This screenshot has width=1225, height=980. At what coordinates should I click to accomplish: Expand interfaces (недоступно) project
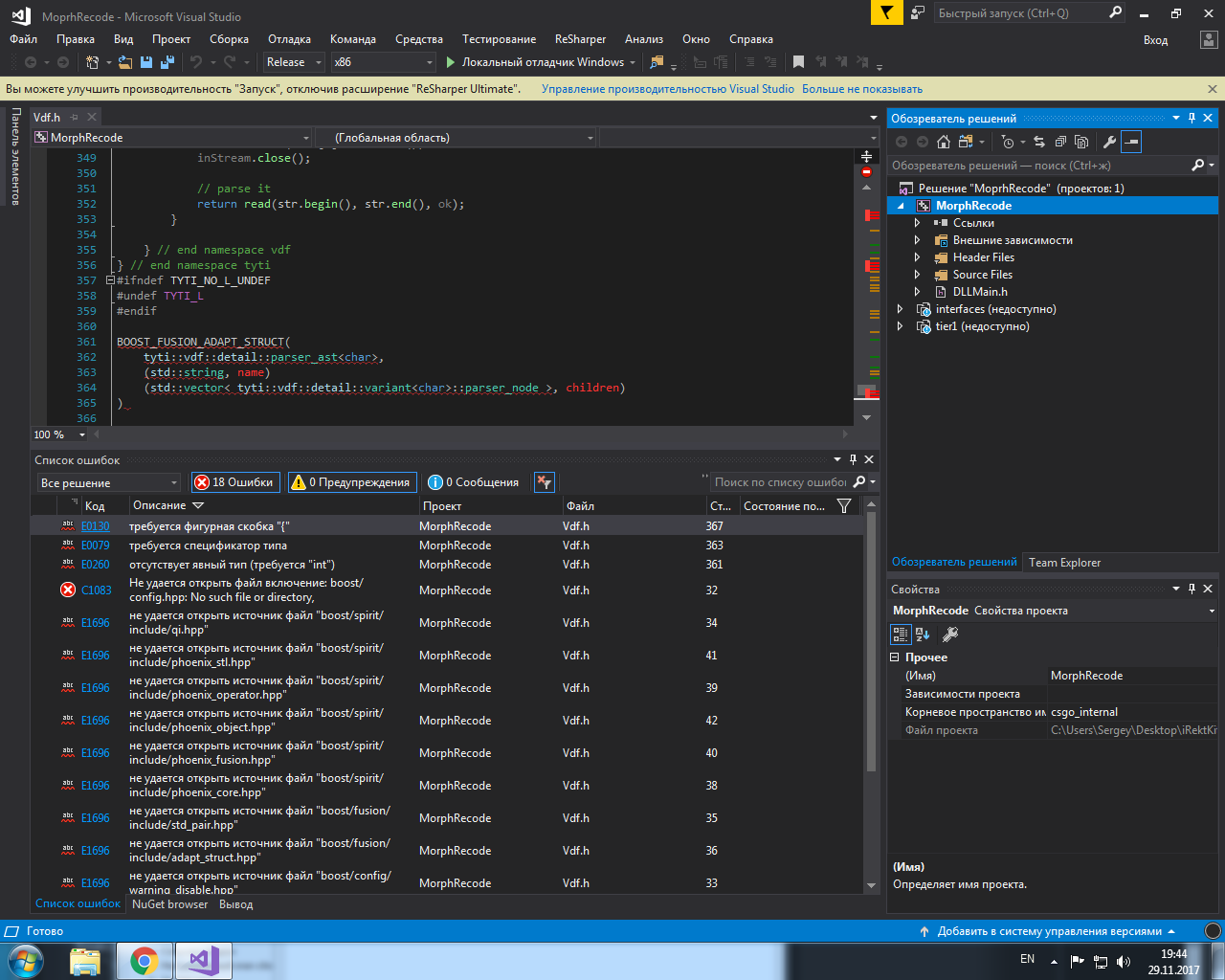click(900, 309)
